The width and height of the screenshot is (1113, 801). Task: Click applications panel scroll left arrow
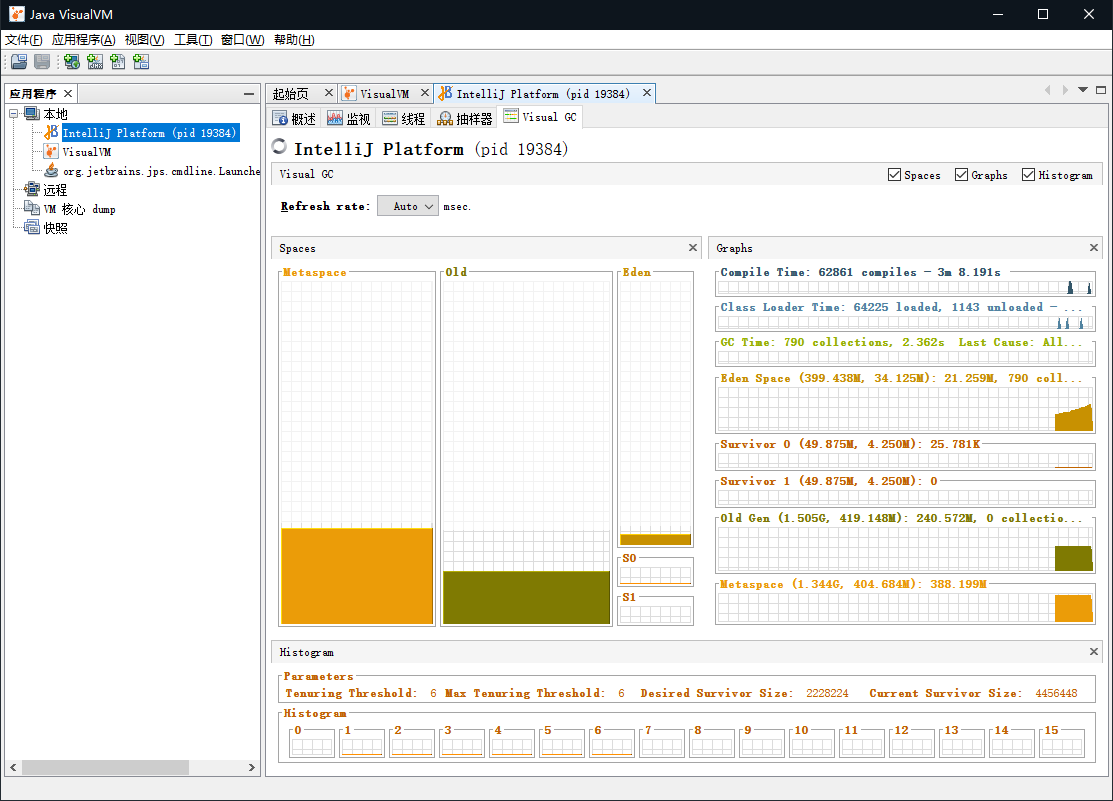coord(13,767)
